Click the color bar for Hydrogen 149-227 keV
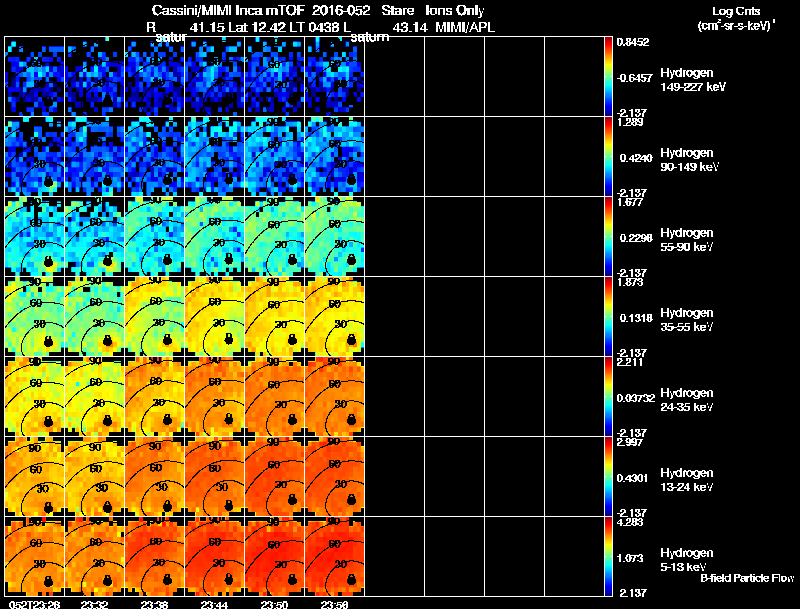The width and height of the screenshot is (800, 609). [x=608, y=77]
